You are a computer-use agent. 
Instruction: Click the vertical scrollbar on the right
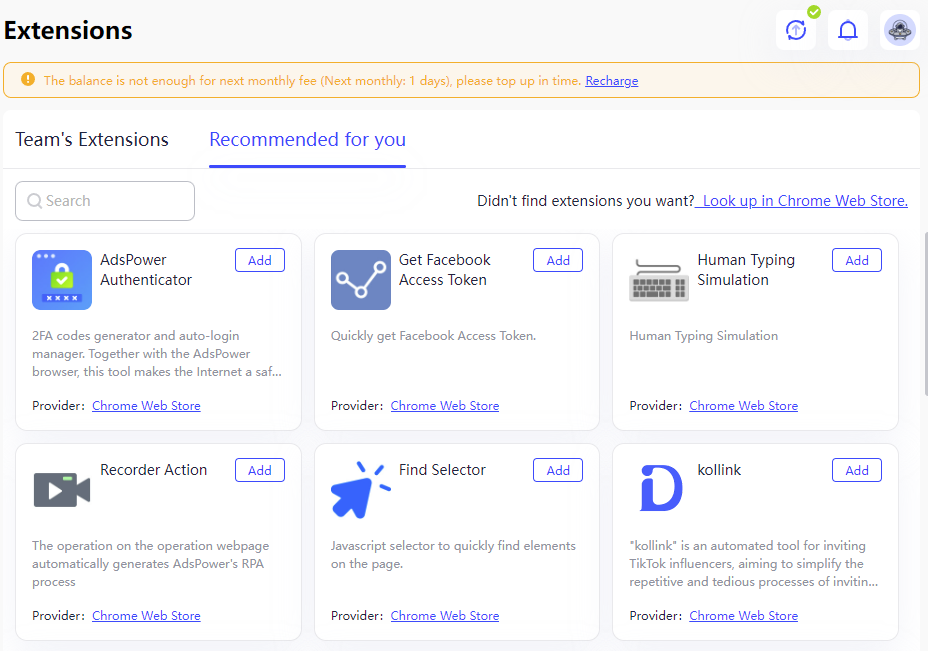click(926, 314)
